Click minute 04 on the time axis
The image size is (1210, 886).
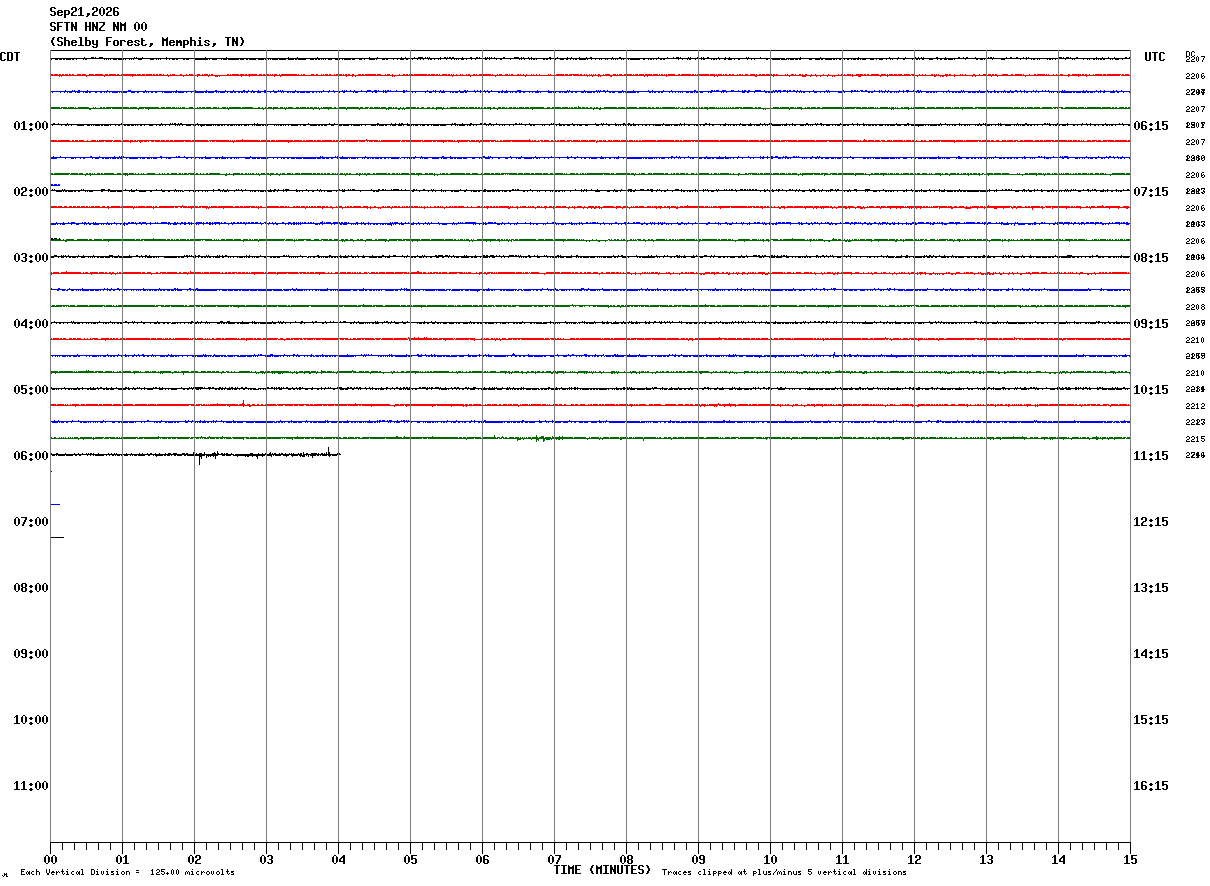[338, 859]
